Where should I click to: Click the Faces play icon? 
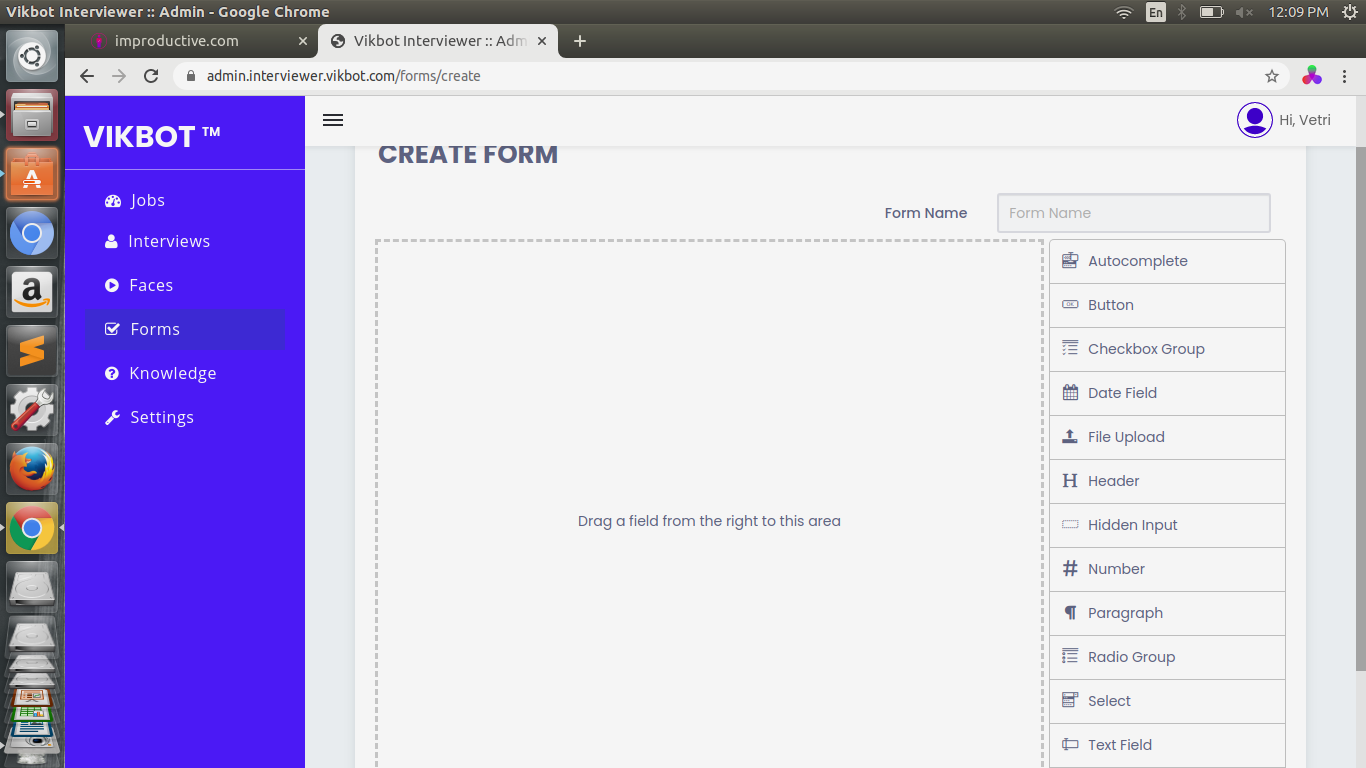[112, 286]
